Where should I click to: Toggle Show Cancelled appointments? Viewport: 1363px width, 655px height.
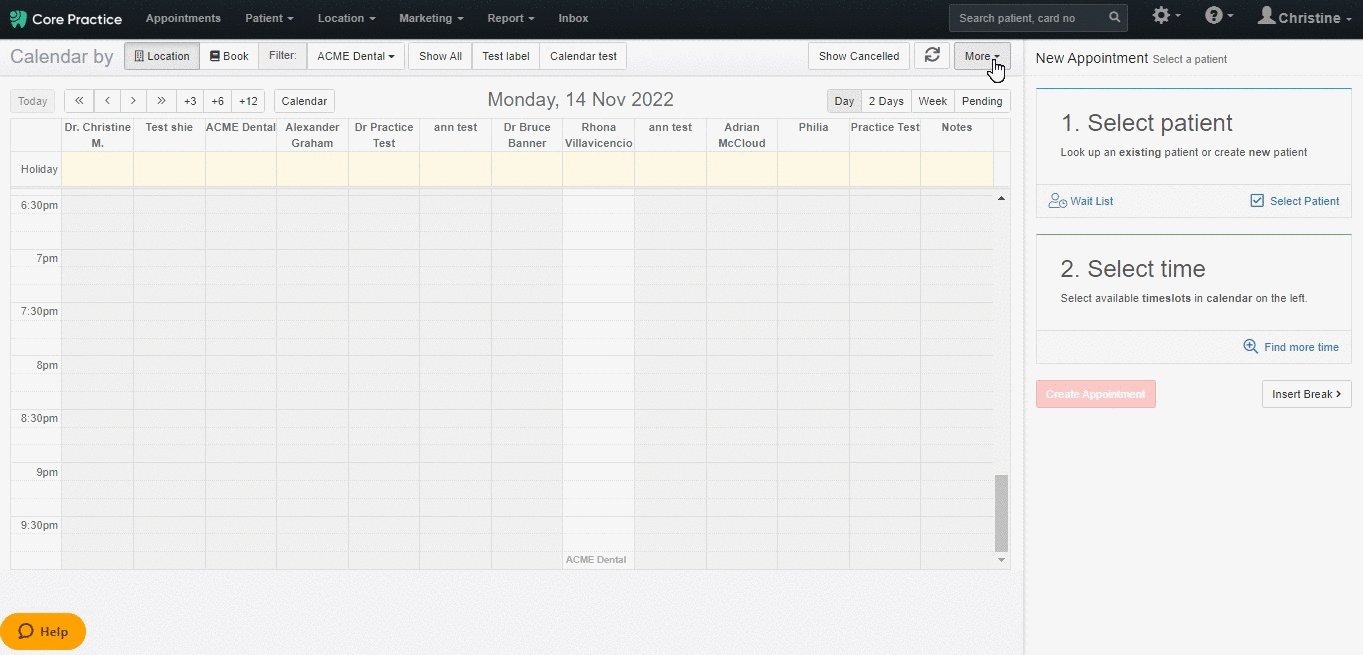click(x=859, y=56)
